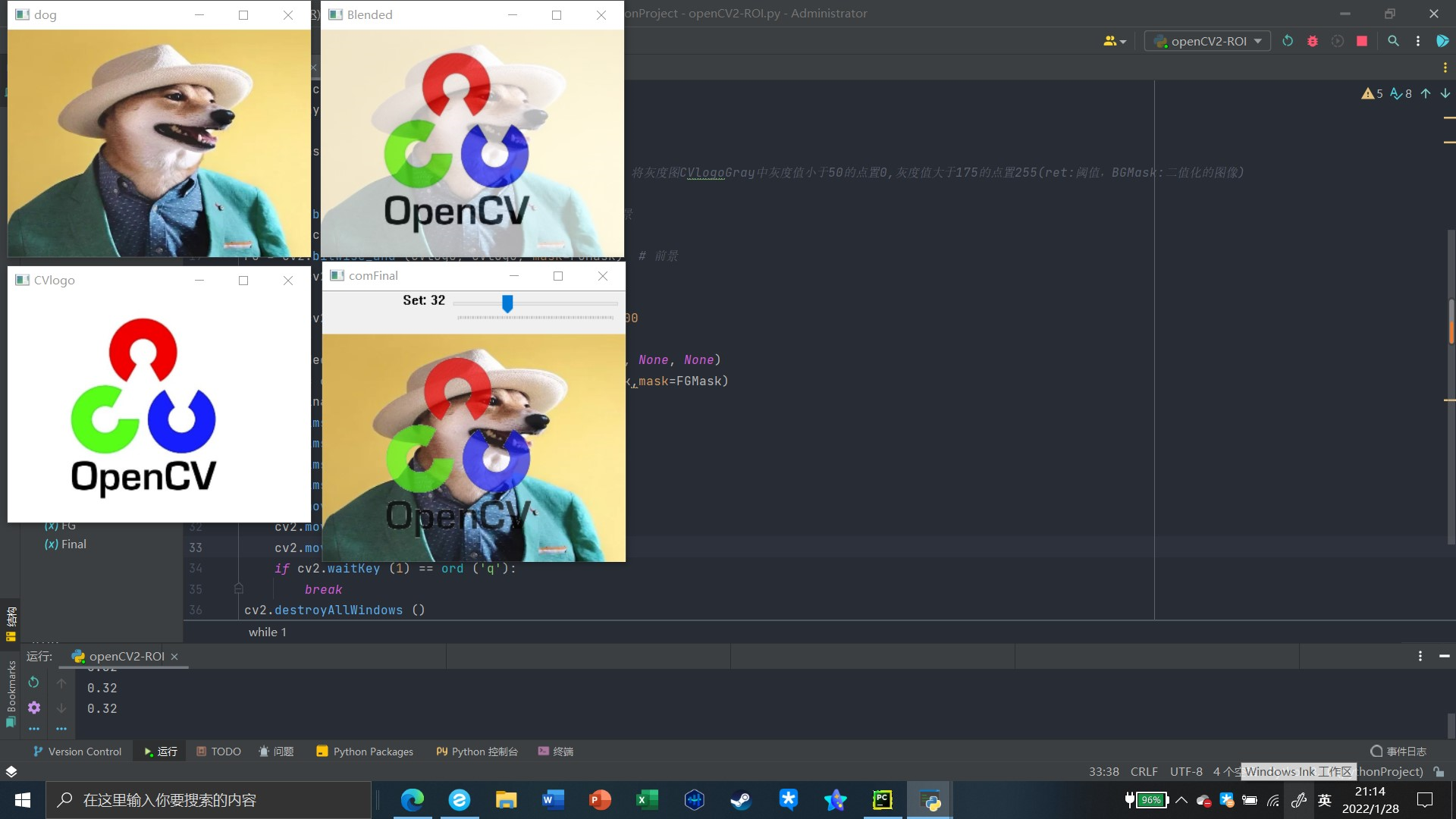Start debugging with the red bug icon
The width and height of the screenshot is (1456, 819).
(1313, 41)
